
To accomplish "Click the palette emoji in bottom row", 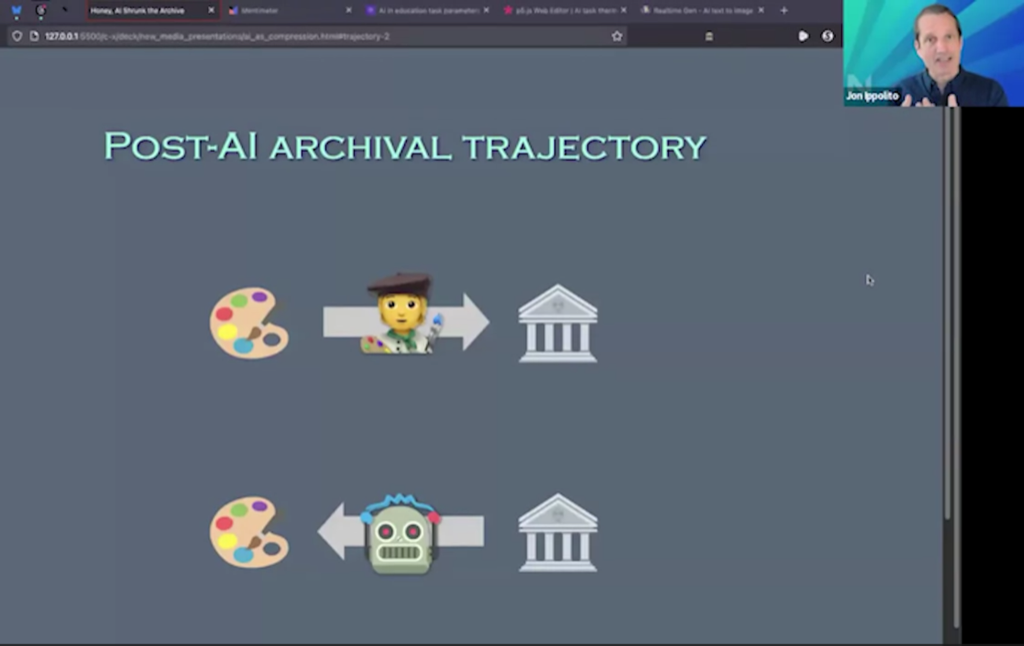I will coord(249,532).
